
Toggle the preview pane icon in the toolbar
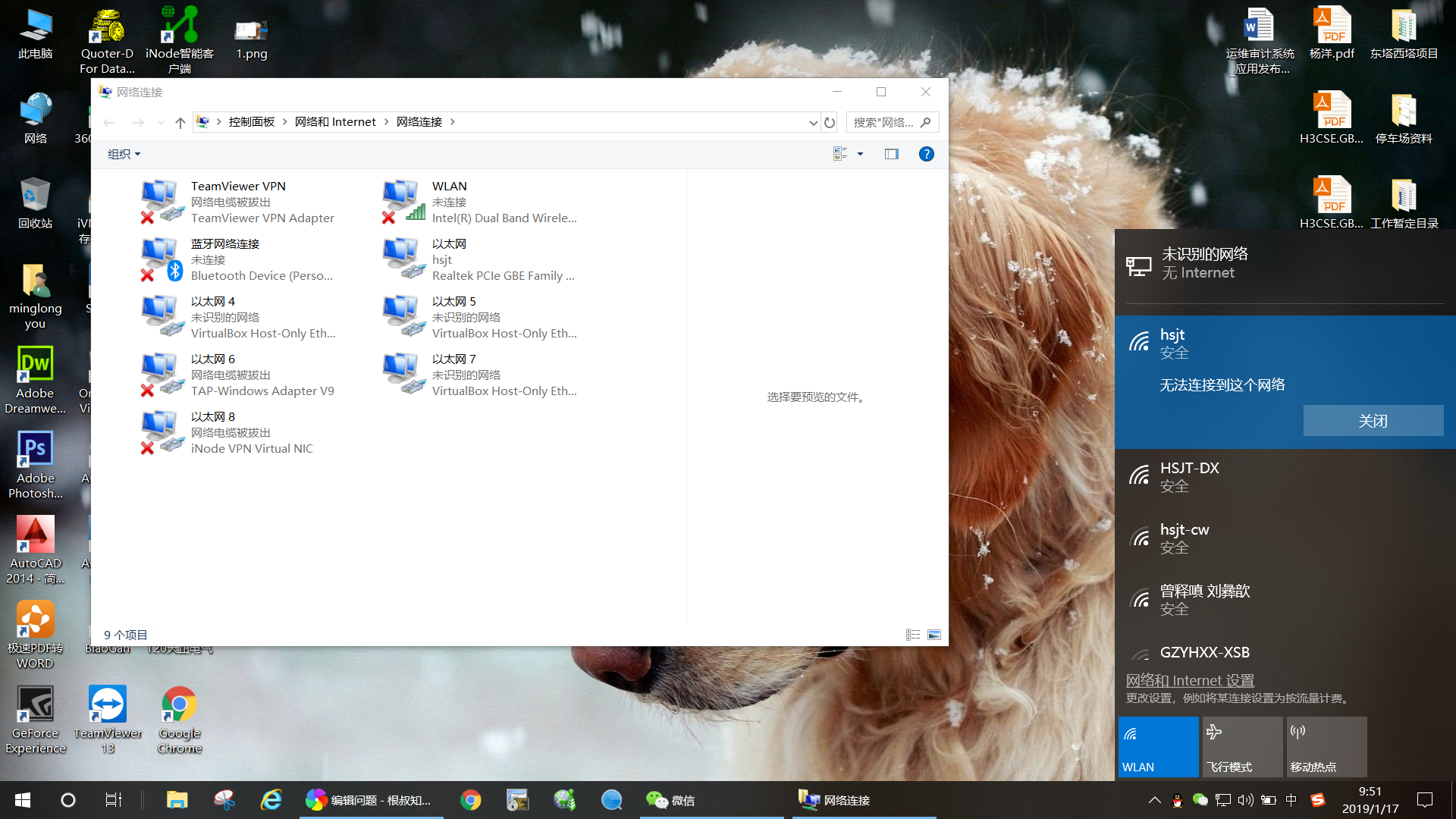pyautogui.click(x=891, y=154)
